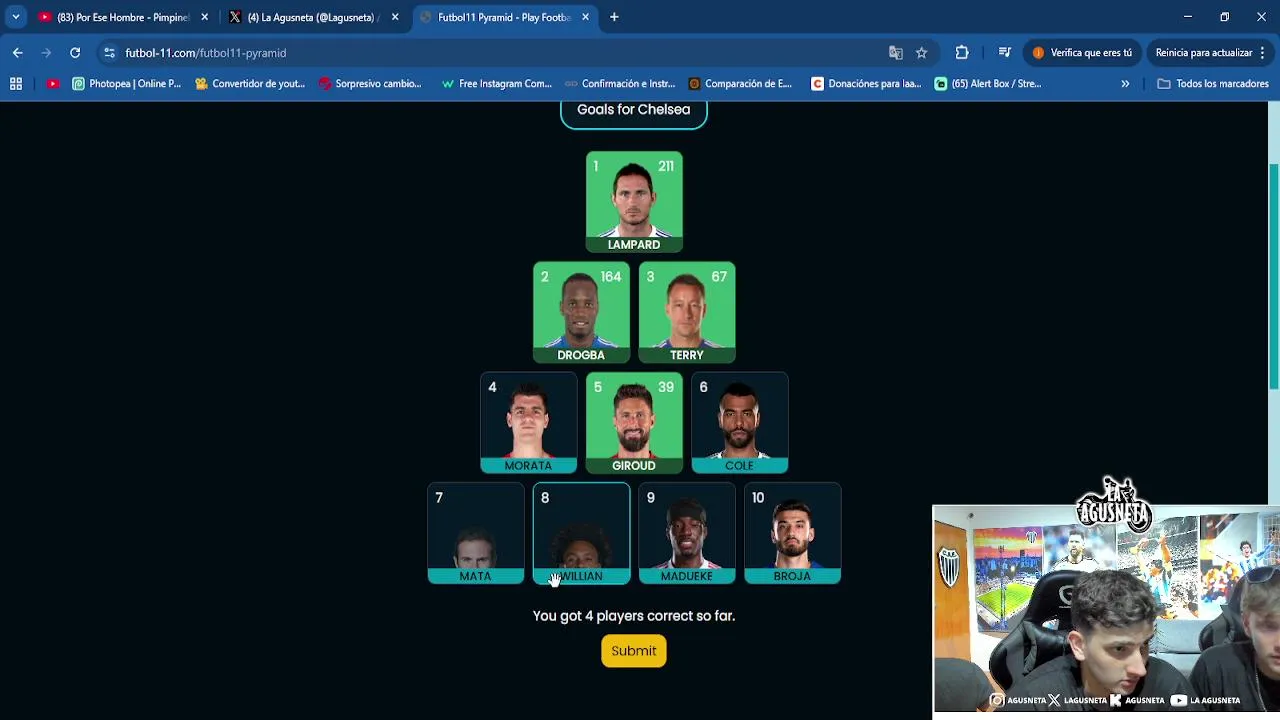Open the Free Instagram Com... bookmark
This screenshot has width=1280, height=720.
496,84
